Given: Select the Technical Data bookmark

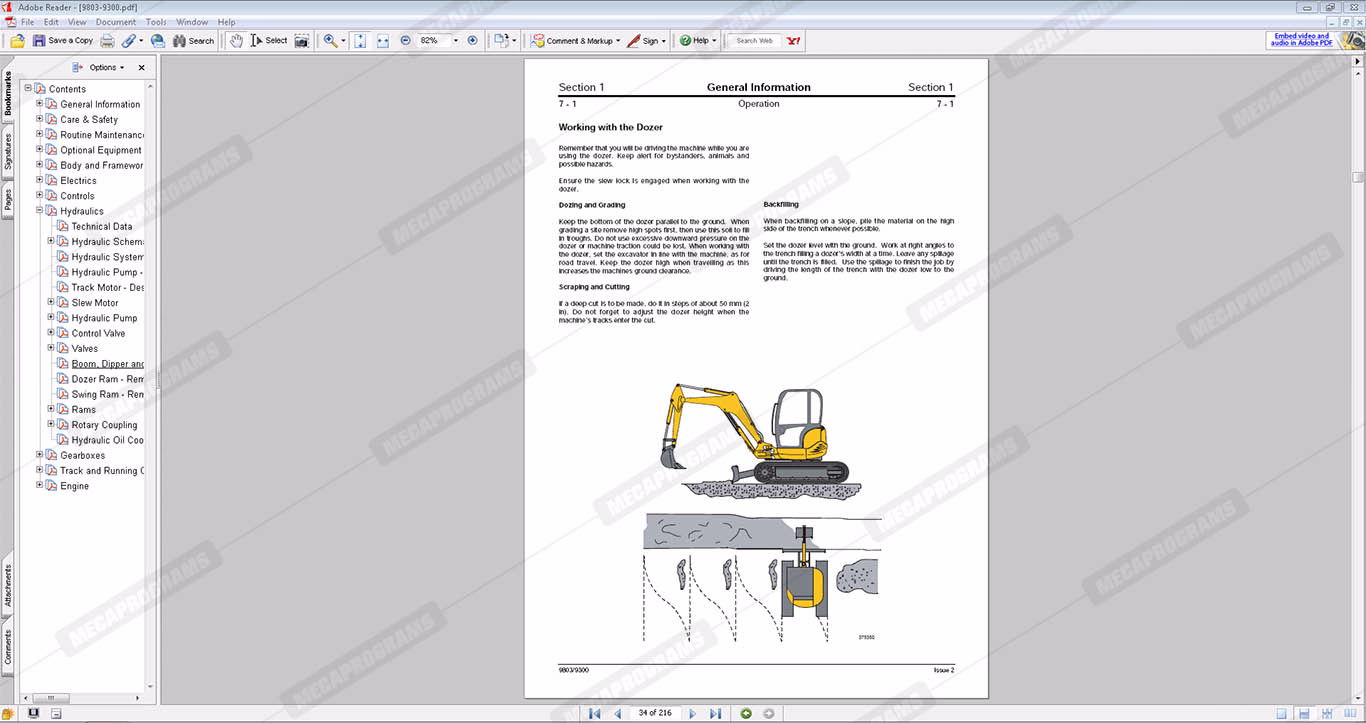Looking at the screenshot, I should coord(102,227).
